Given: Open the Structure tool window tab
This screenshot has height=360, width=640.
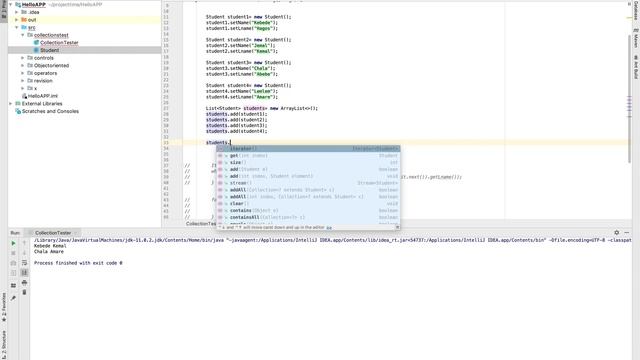Looking at the screenshot, I should point(4,344).
